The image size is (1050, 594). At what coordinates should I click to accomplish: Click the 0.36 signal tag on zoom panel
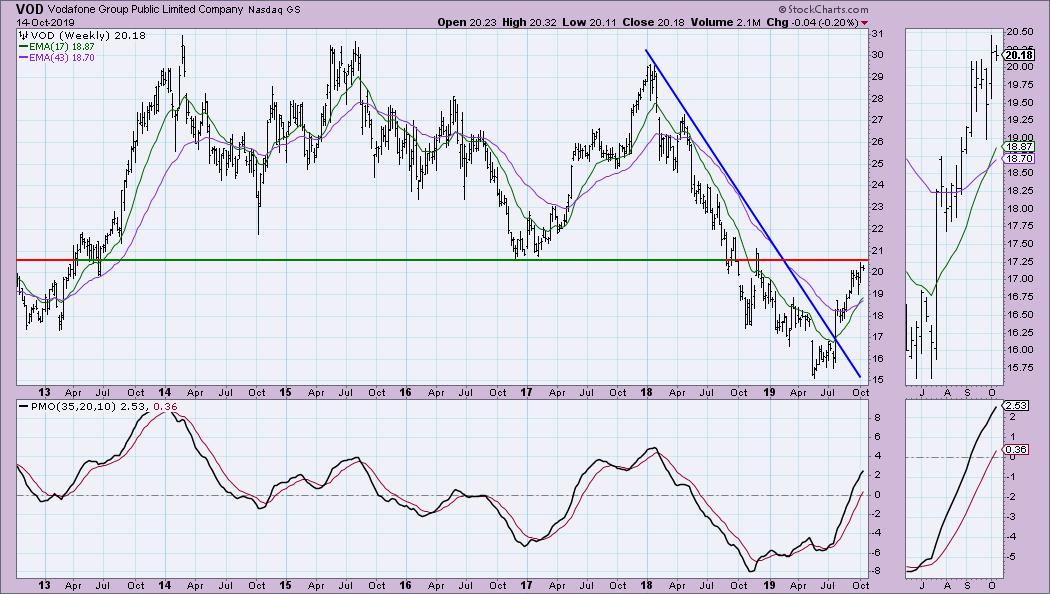(1016, 450)
